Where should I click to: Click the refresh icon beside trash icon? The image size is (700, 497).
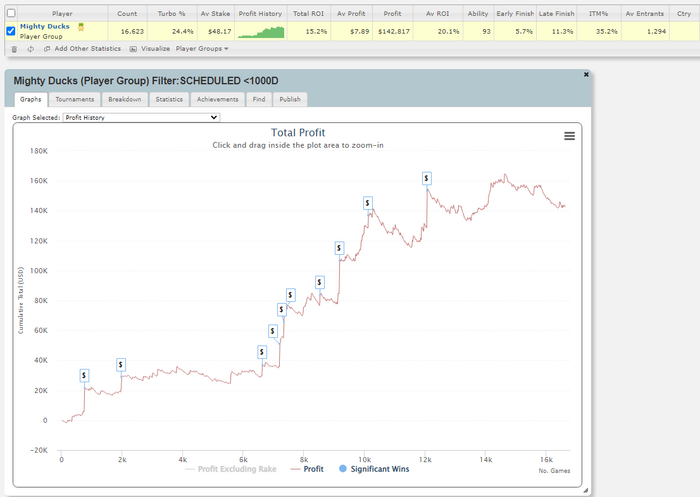(30, 49)
